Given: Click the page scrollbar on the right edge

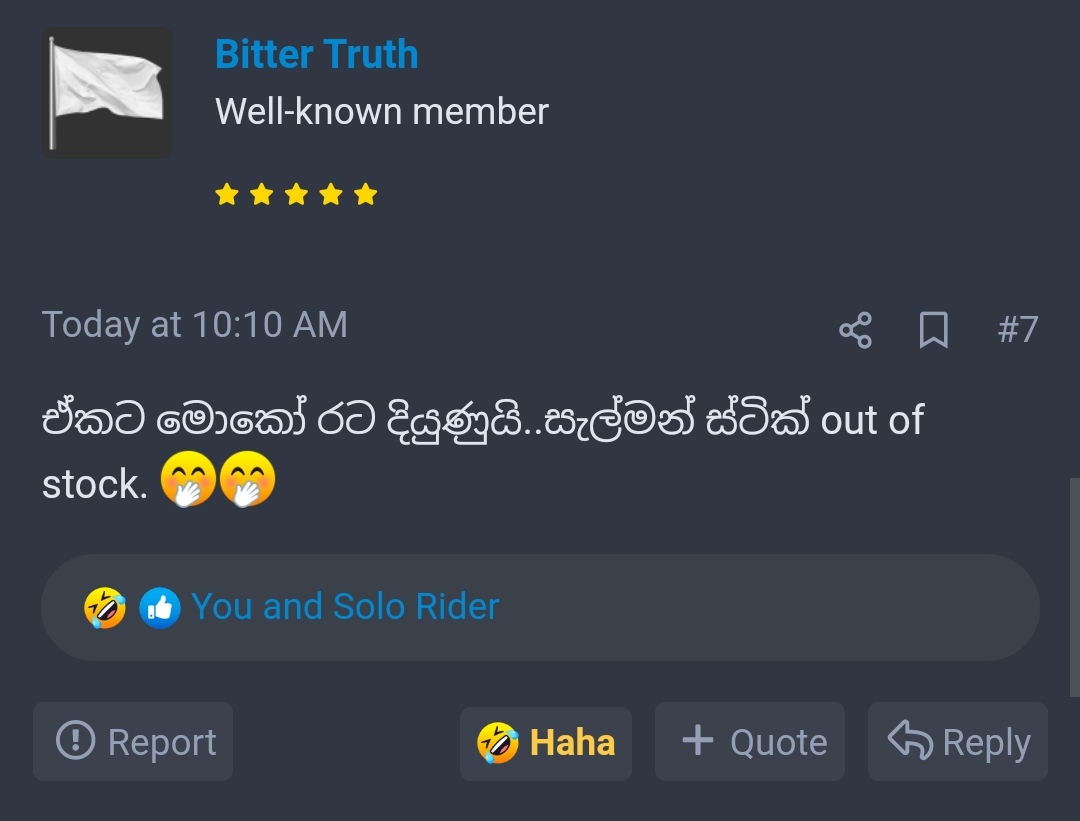Looking at the screenshot, I should [x=1074, y=587].
